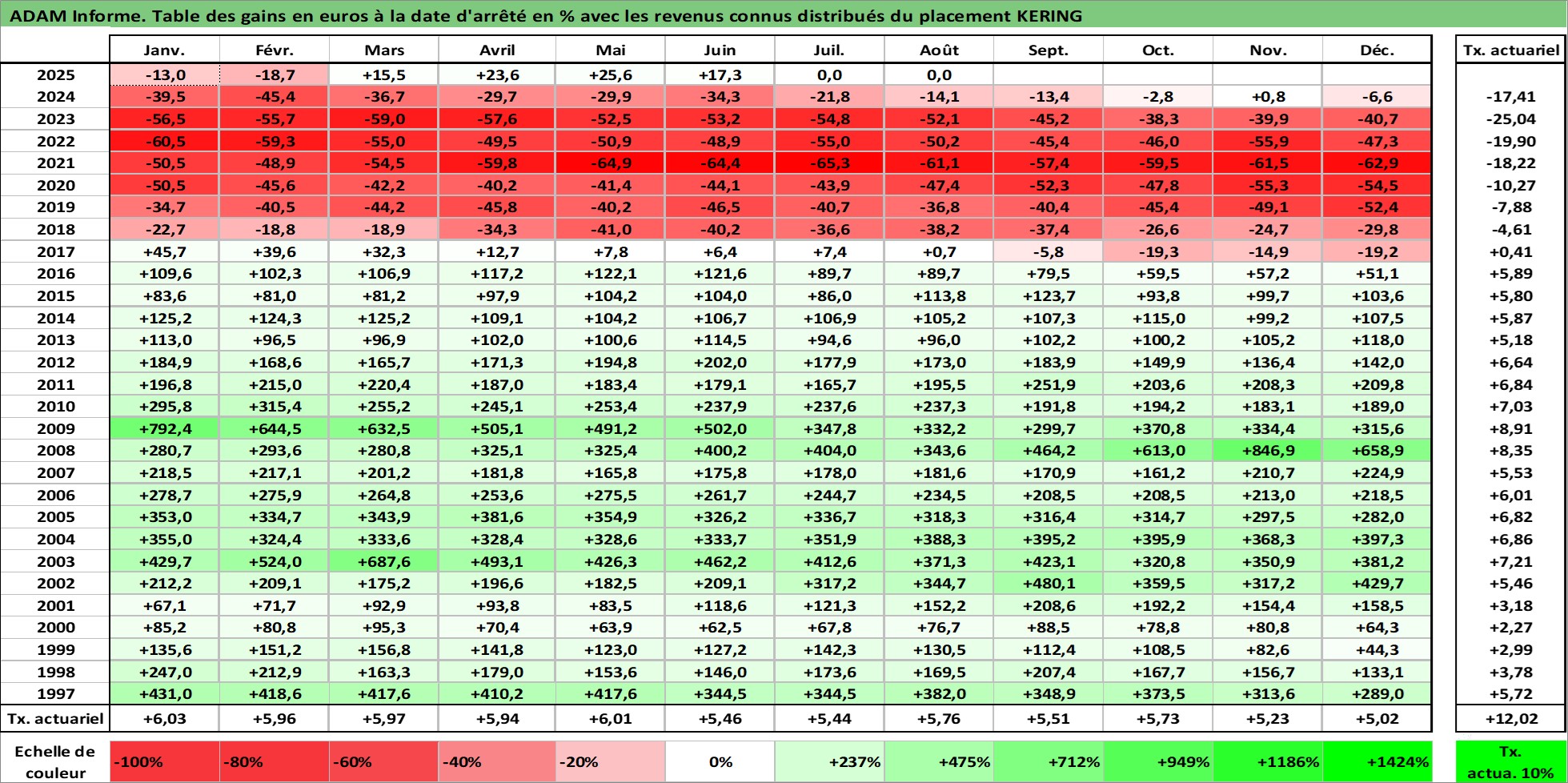Click the -65,3 cell for July 2021
This screenshot has height=783, width=1568.
(829, 163)
